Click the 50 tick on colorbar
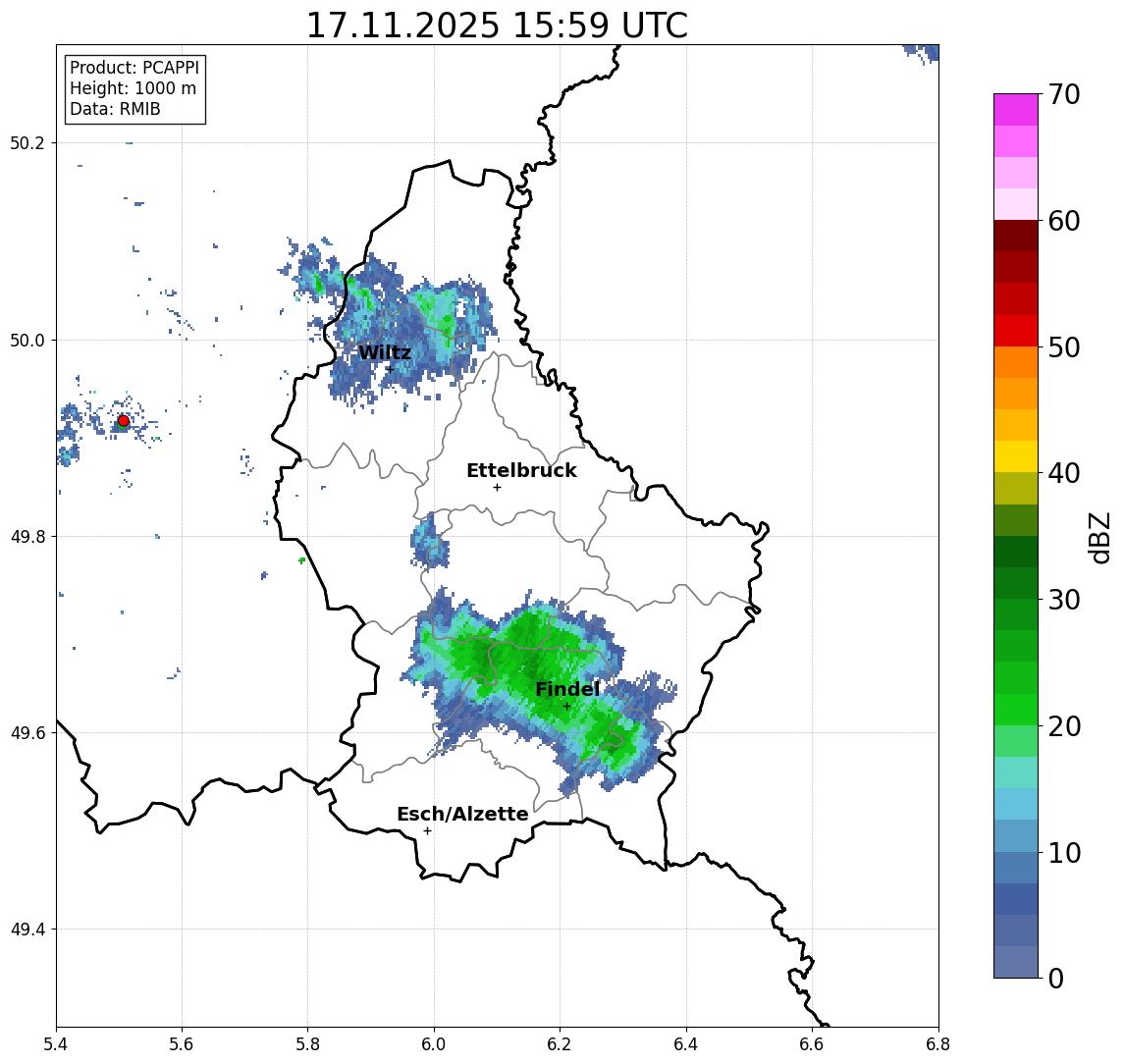Viewport: 1124px width, 1064px height. 1064,347
